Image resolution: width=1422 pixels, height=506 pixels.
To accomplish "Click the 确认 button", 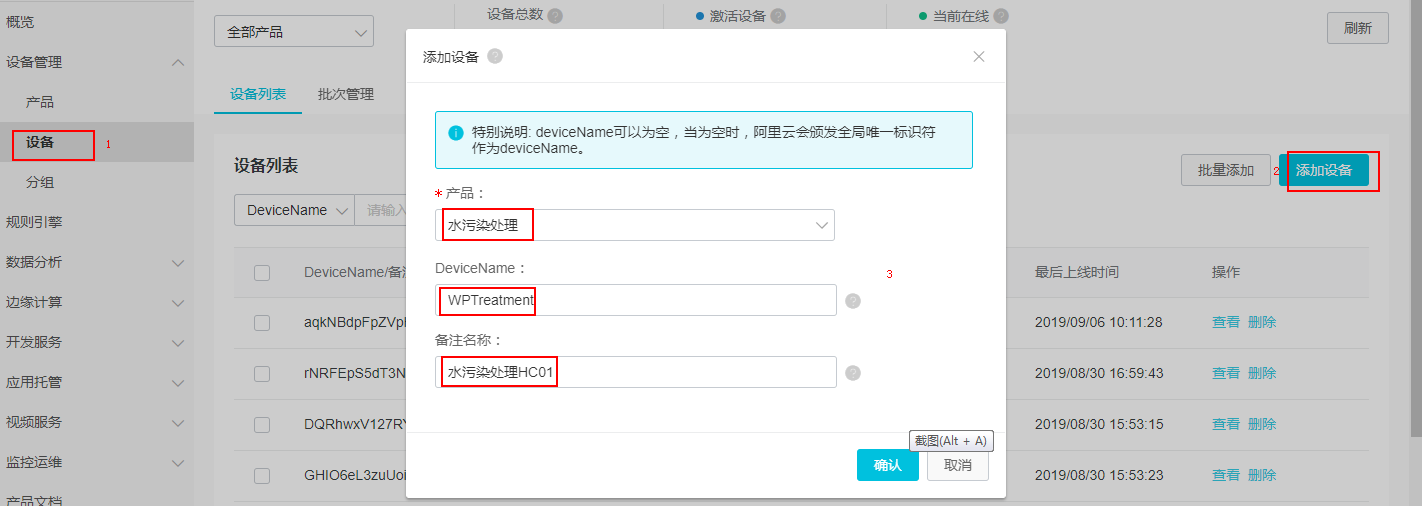I will point(888,465).
